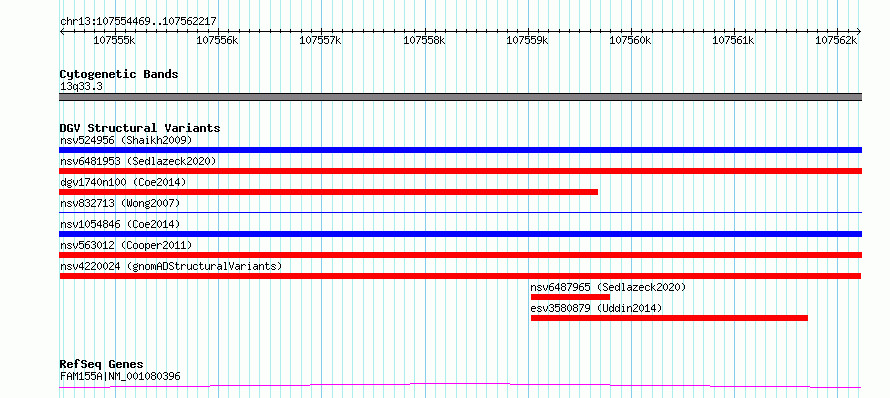Viewport: 890px width, 398px height.
Task: Click the Cytogenetic Bands track heading
Action: (x=119, y=74)
